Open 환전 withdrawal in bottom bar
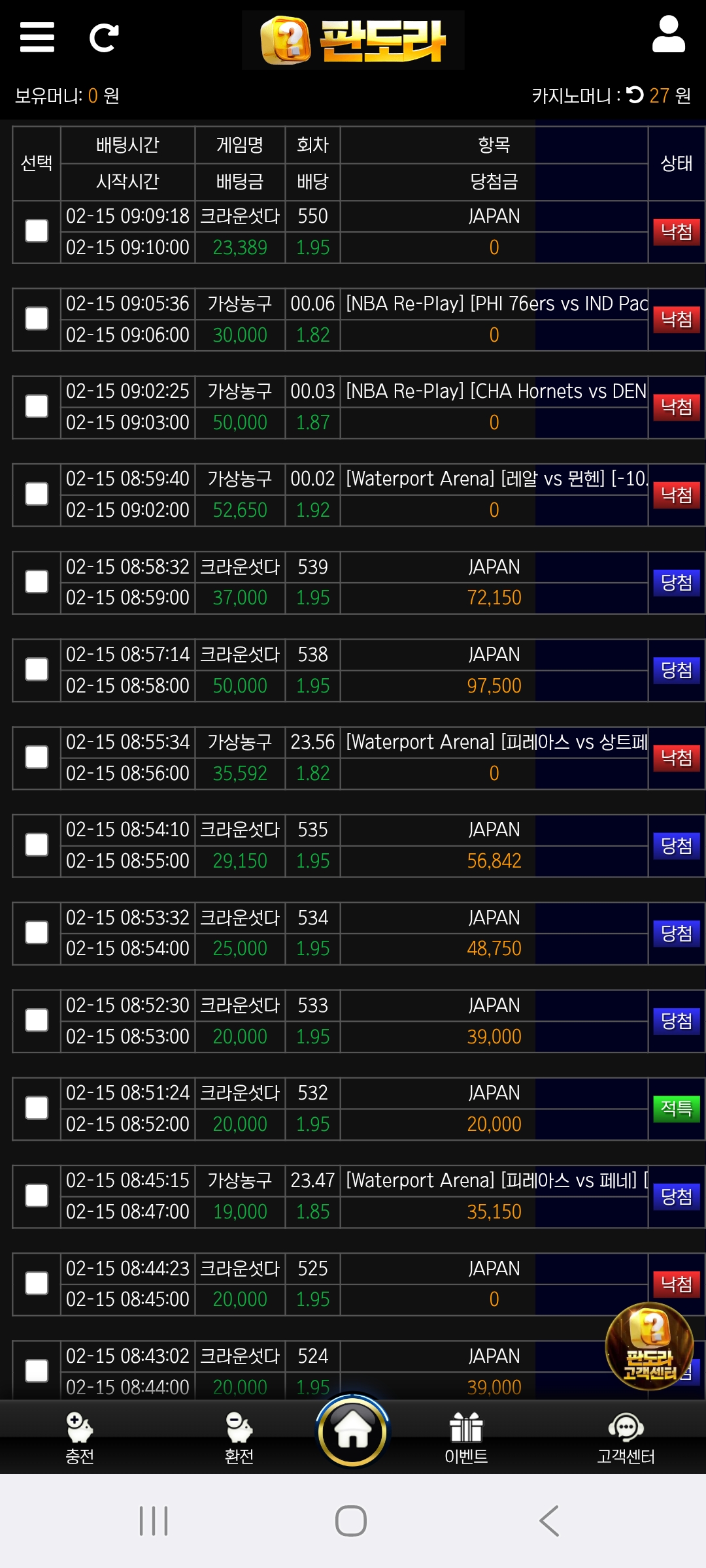 pyautogui.click(x=239, y=1437)
